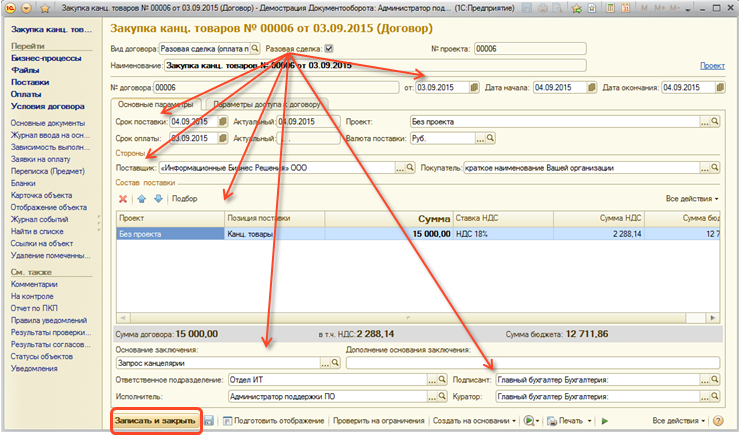Move delivery row up with arrow icon

tap(142, 199)
